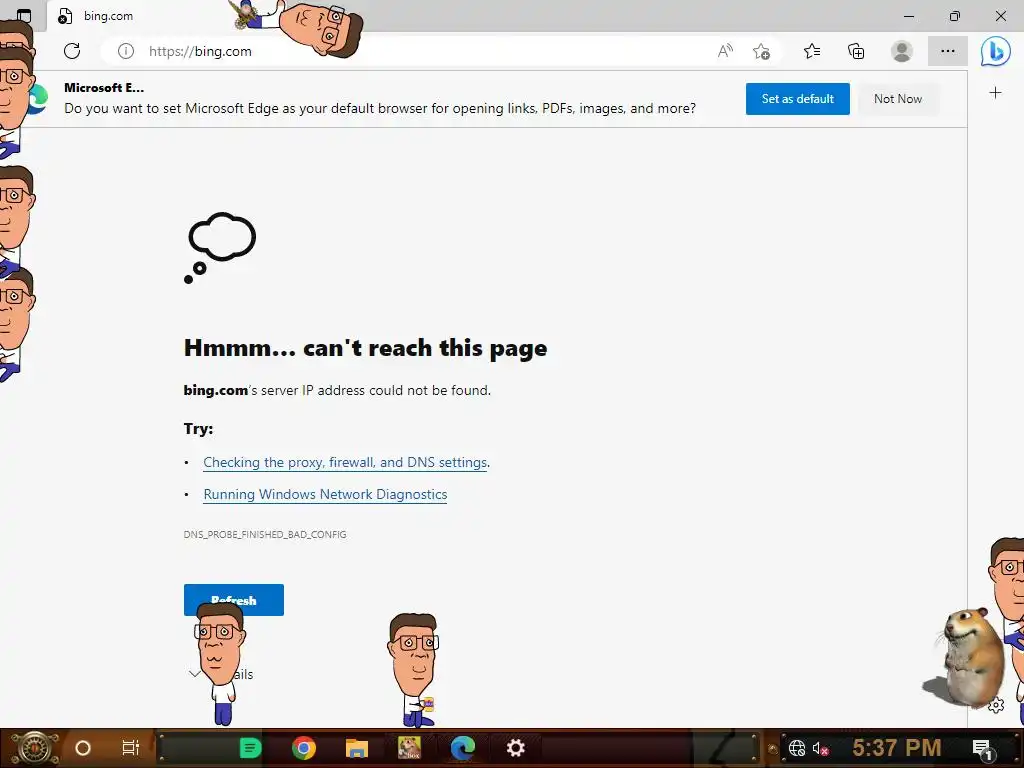The image size is (1024, 768).
Task: Click the network globe tray icon
Action: (x=797, y=748)
